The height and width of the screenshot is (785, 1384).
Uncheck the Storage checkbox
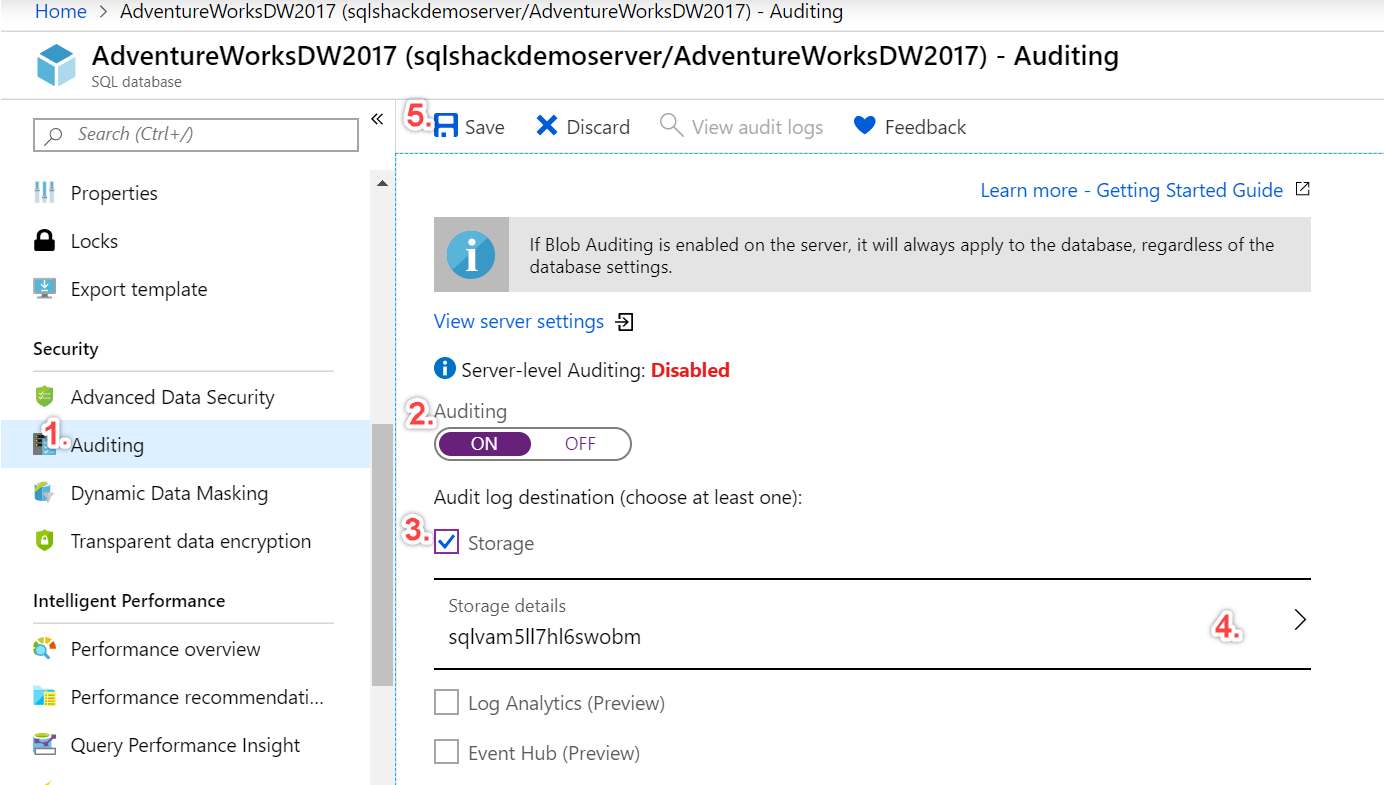[x=446, y=542]
